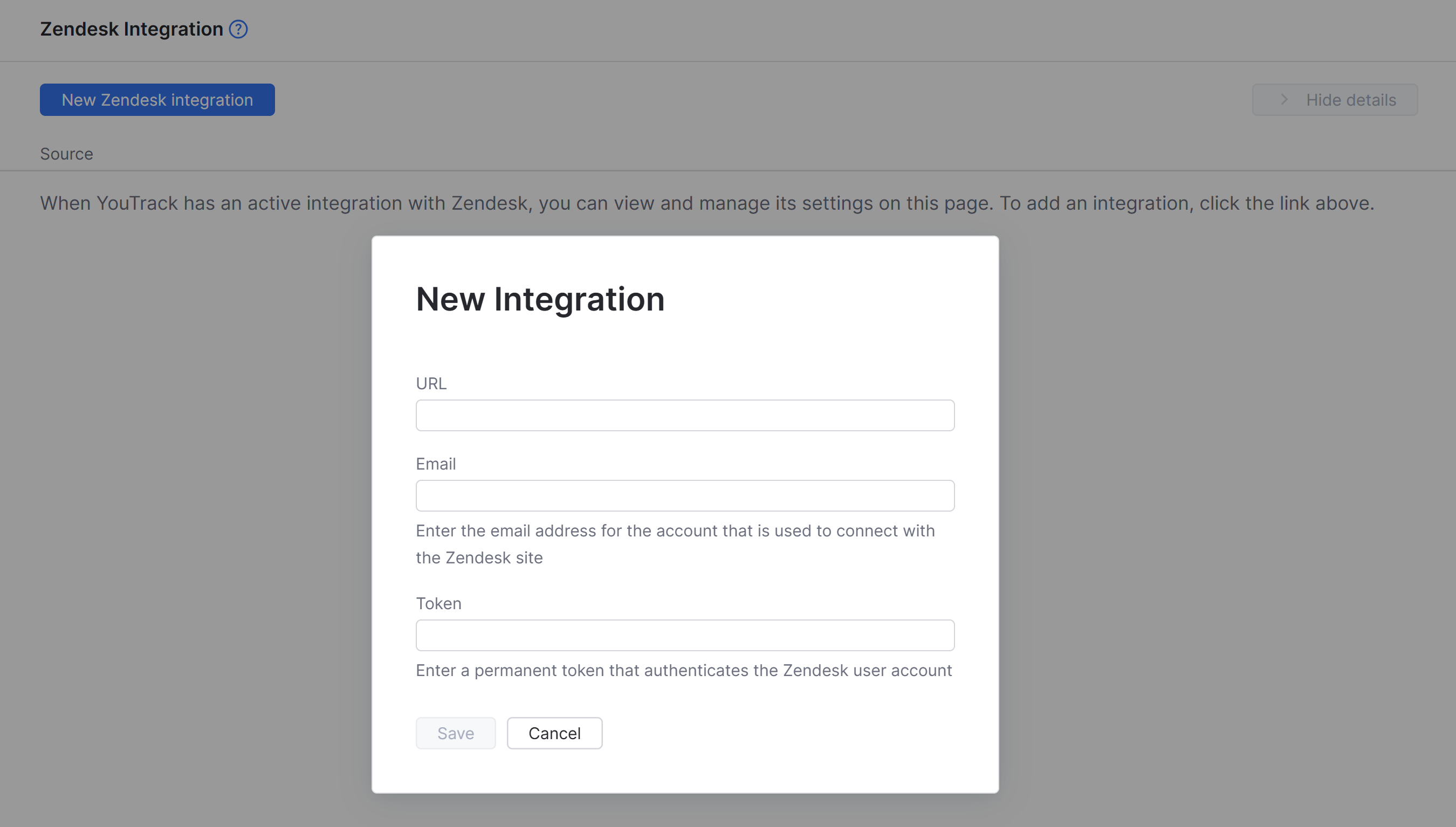1456x827 pixels.
Task: Click the permanent token helper text
Action: pos(683,670)
